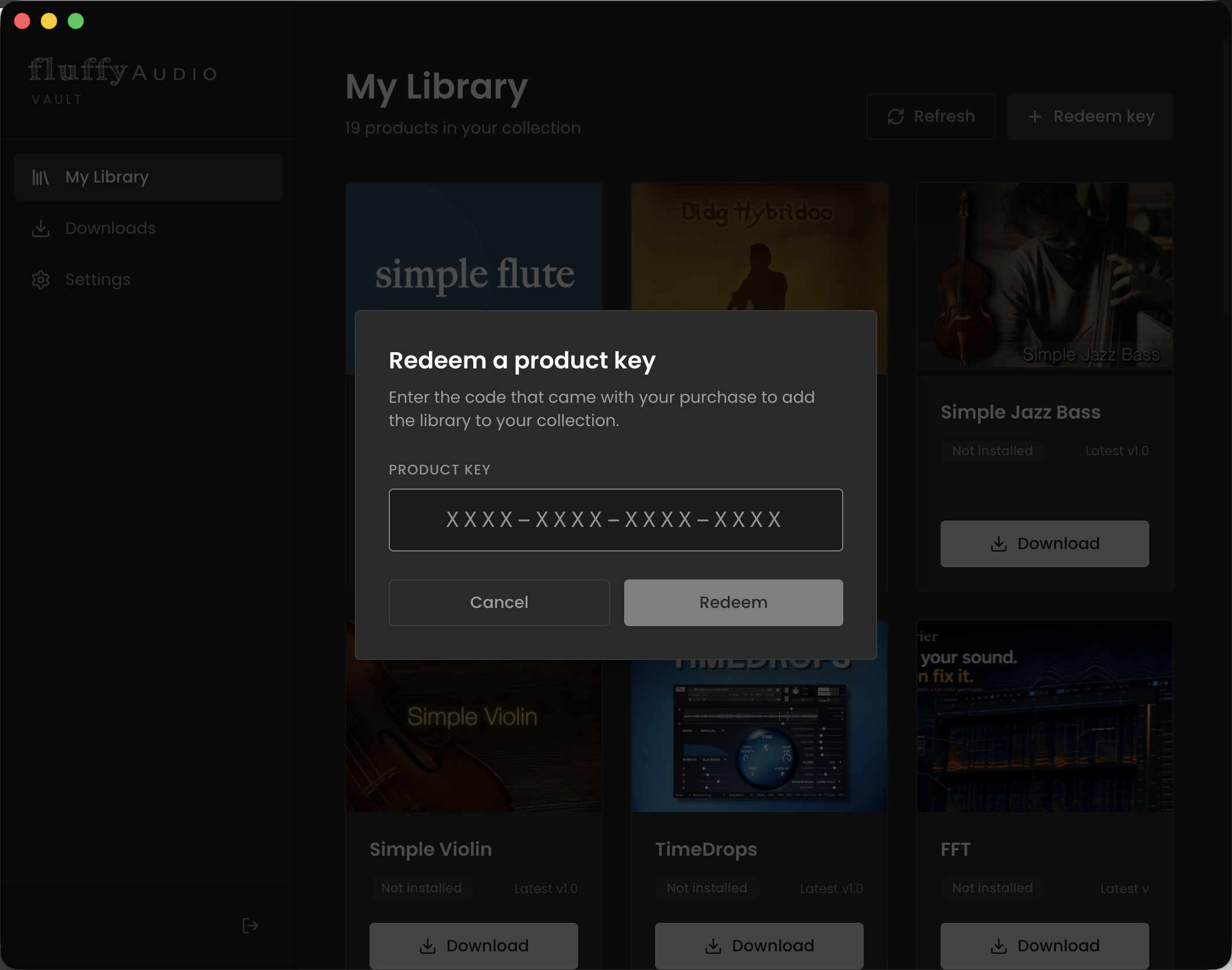
Task: Open the Downloads section
Action: (x=149, y=229)
